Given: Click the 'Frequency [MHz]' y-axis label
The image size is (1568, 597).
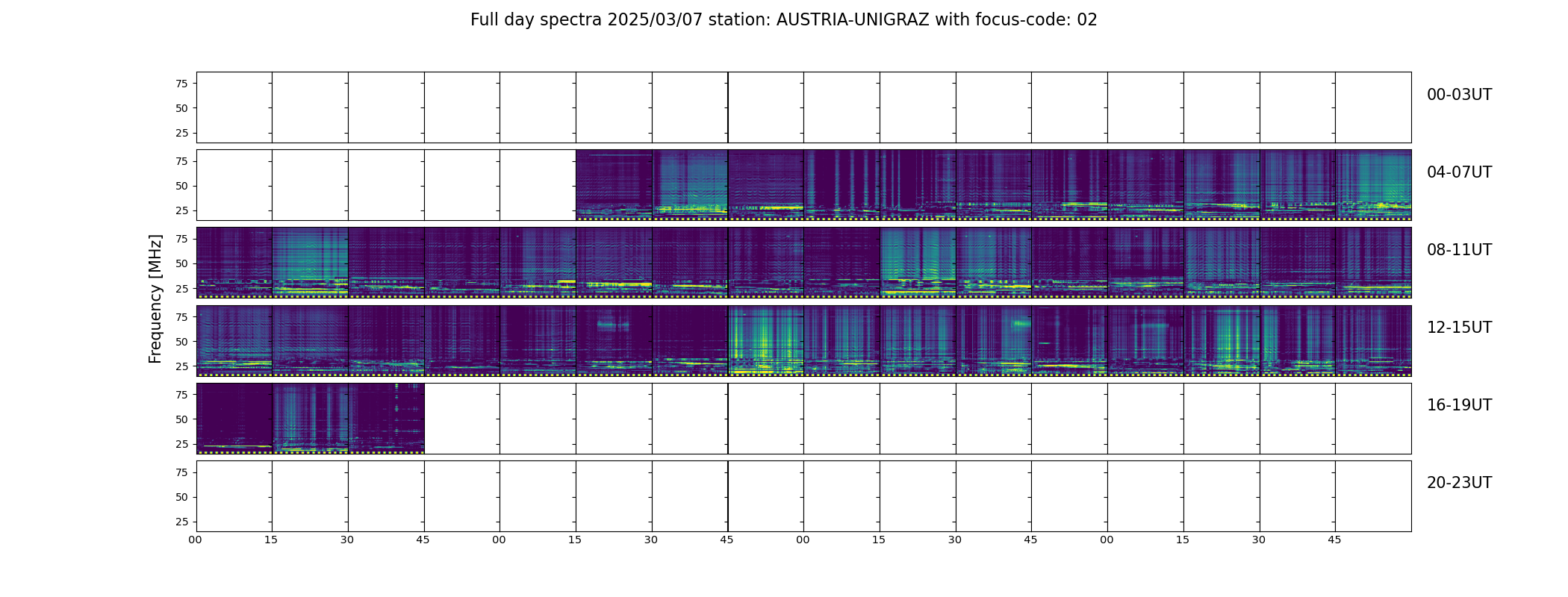Looking at the screenshot, I should click(155, 298).
